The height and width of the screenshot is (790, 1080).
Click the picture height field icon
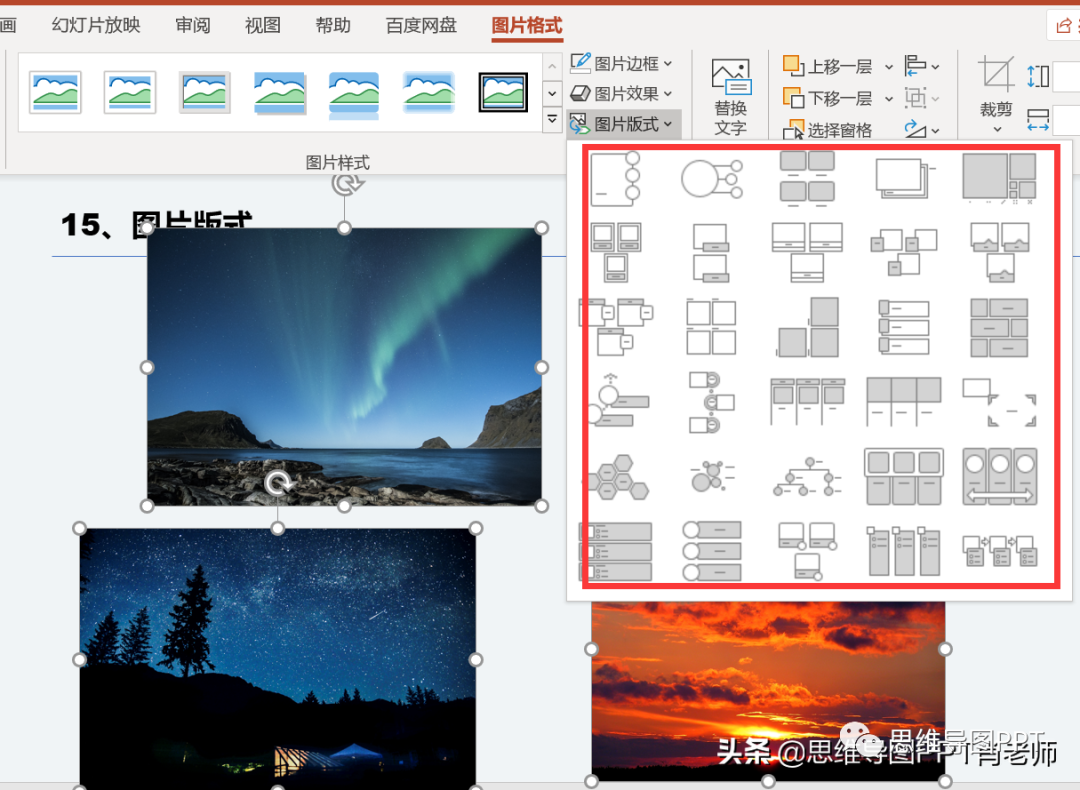pyautogui.click(x=1037, y=76)
